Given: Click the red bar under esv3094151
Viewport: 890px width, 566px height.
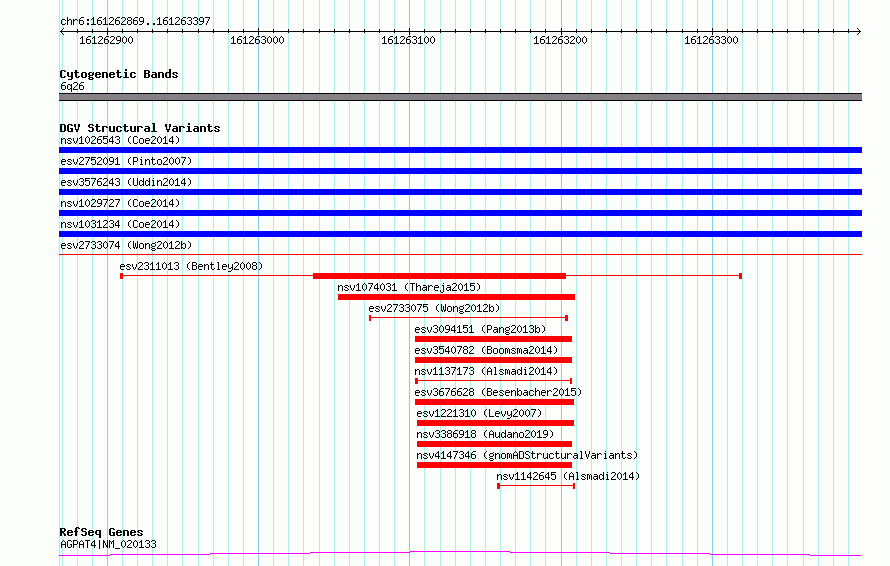Looking at the screenshot, I should click(493, 339).
